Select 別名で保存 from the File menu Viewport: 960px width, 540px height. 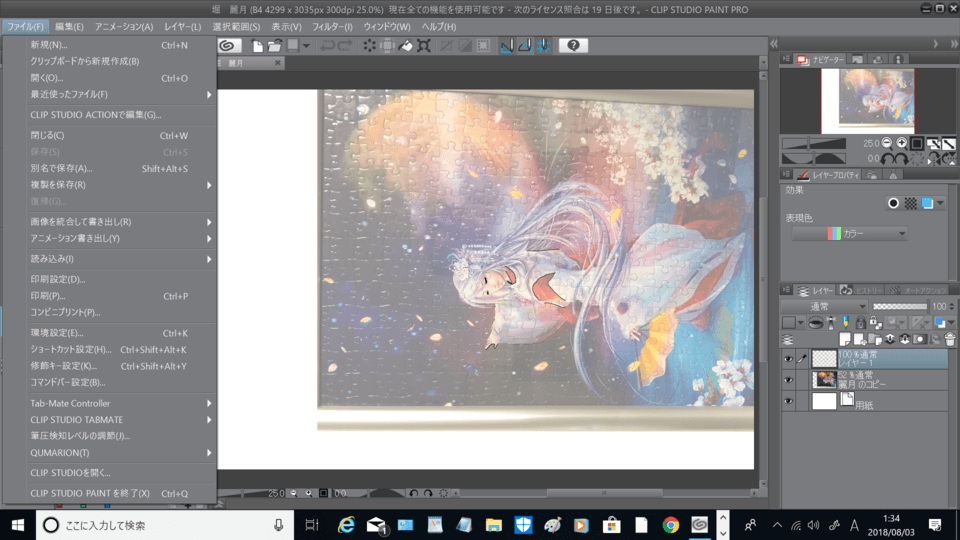[60, 168]
